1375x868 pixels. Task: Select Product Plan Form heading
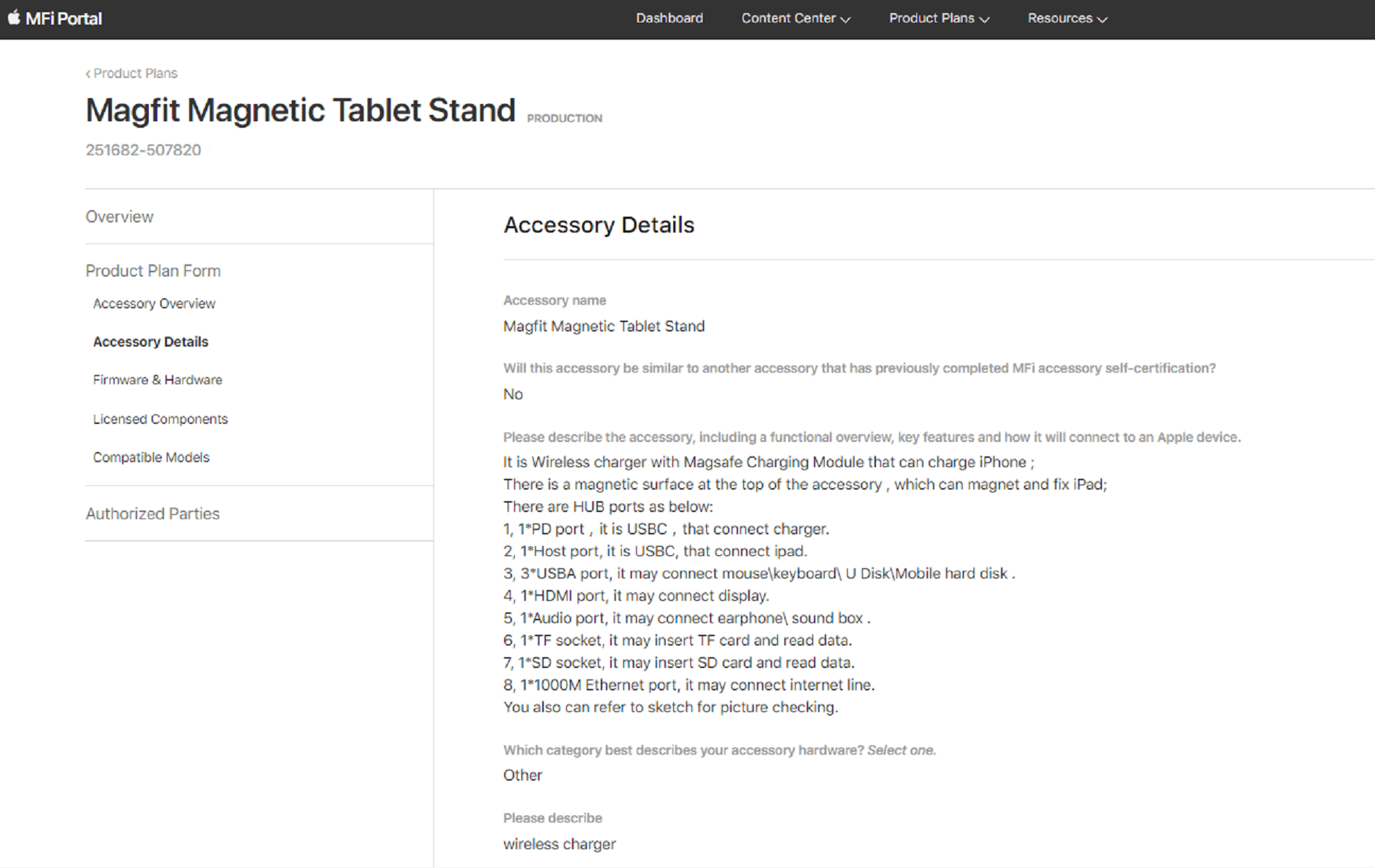point(153,271)
